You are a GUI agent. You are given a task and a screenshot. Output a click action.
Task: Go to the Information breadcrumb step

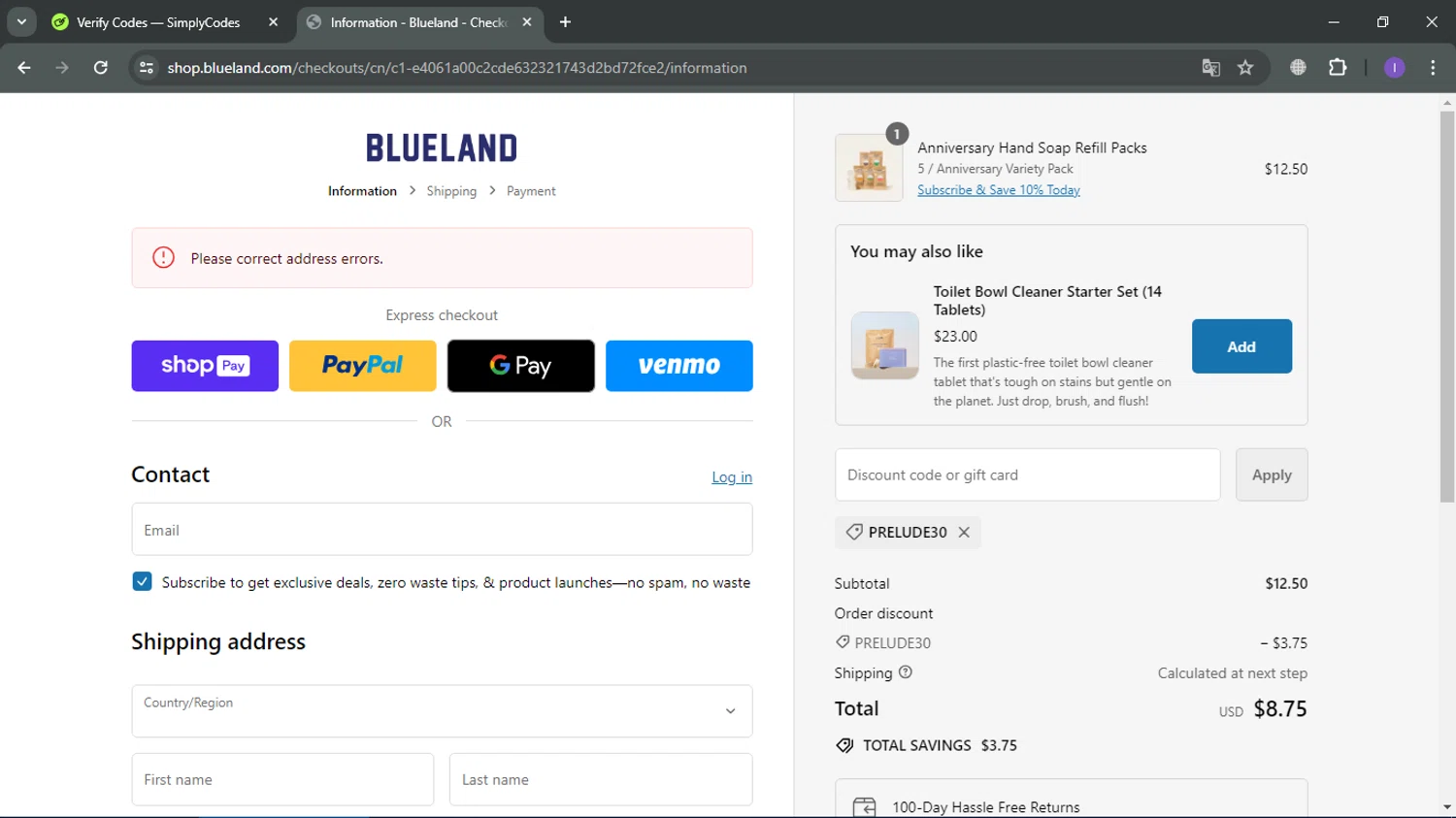point(362,191)
